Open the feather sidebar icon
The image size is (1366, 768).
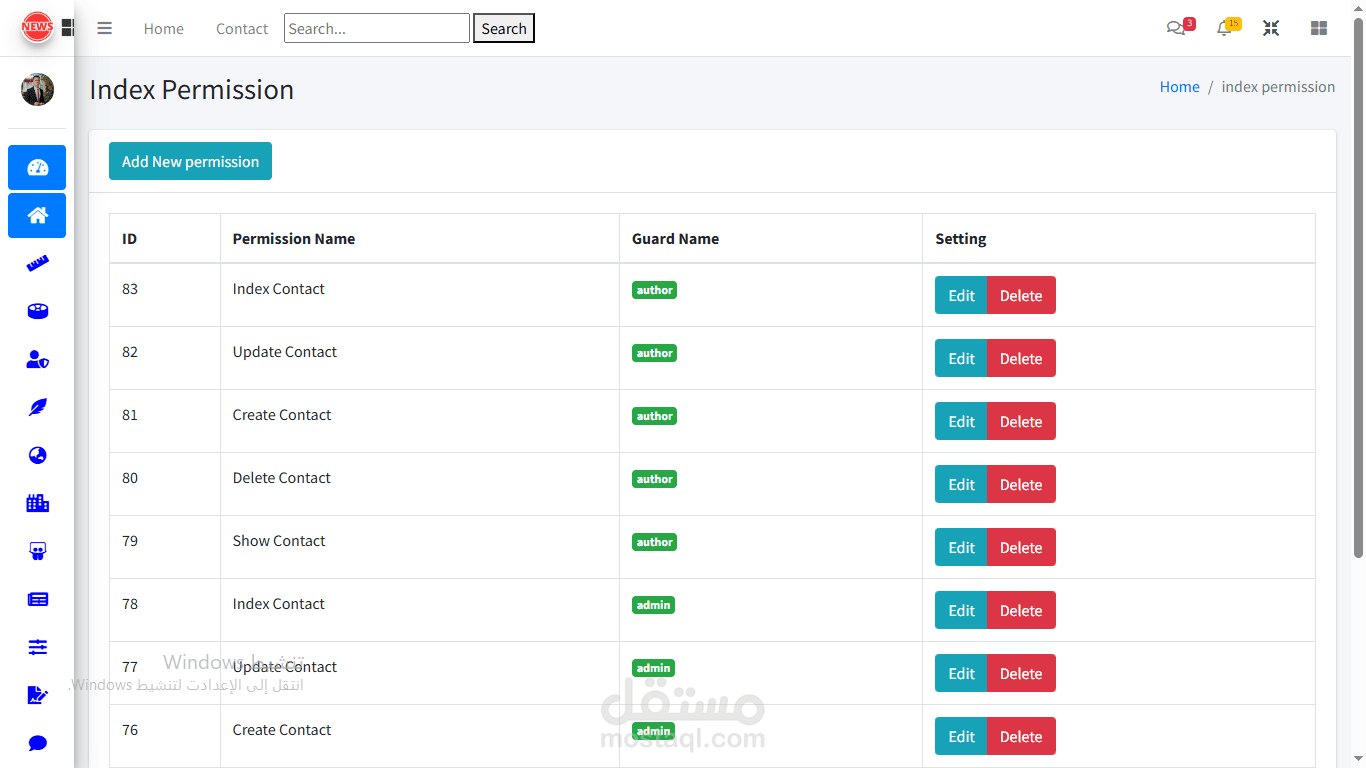(x=37, y=407)
